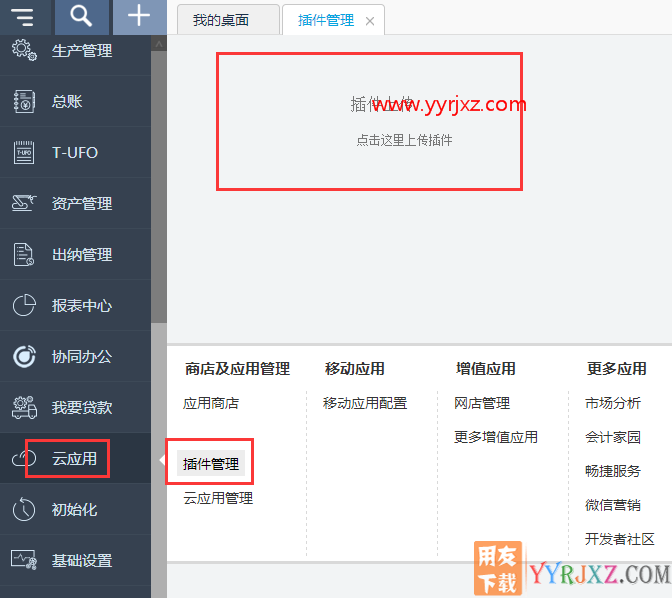
Task: Click the 基础设置 monitor icon
Action: click(x=24, y=560)
